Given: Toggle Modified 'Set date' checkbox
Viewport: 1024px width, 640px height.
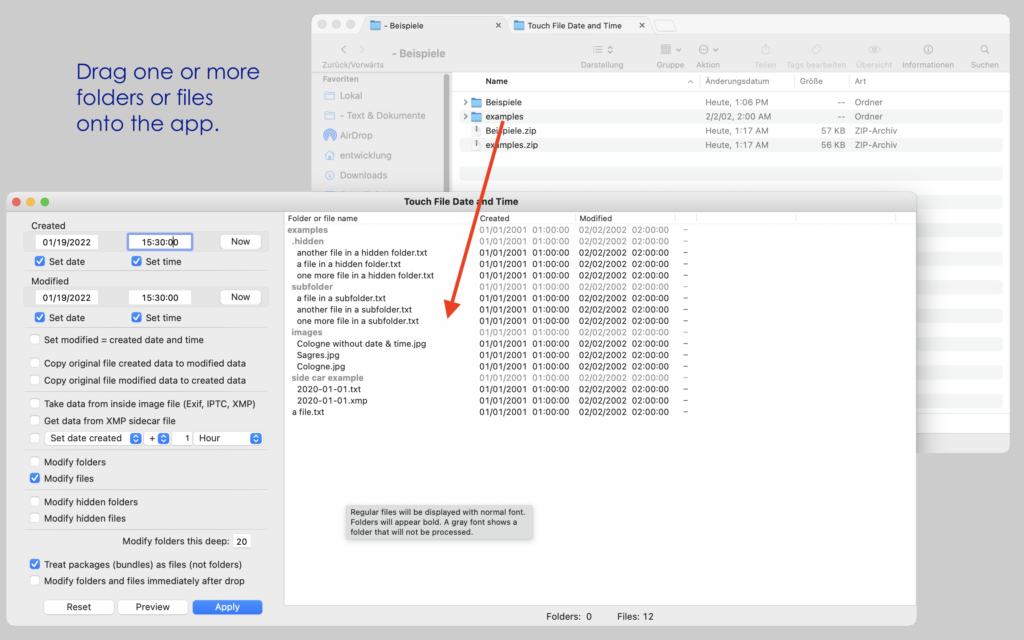Looking at the screenshot, I should click(x=40, y=317).
